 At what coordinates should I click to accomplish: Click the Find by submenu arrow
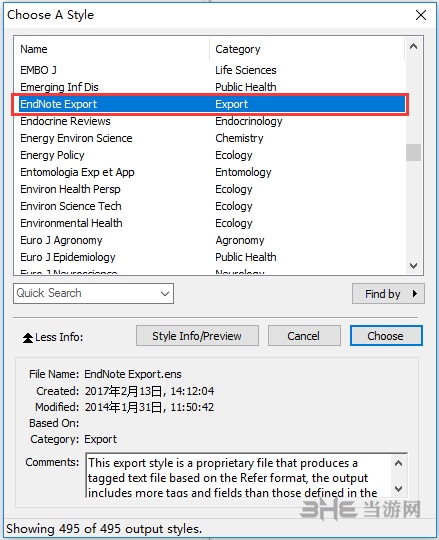[415, 294]
